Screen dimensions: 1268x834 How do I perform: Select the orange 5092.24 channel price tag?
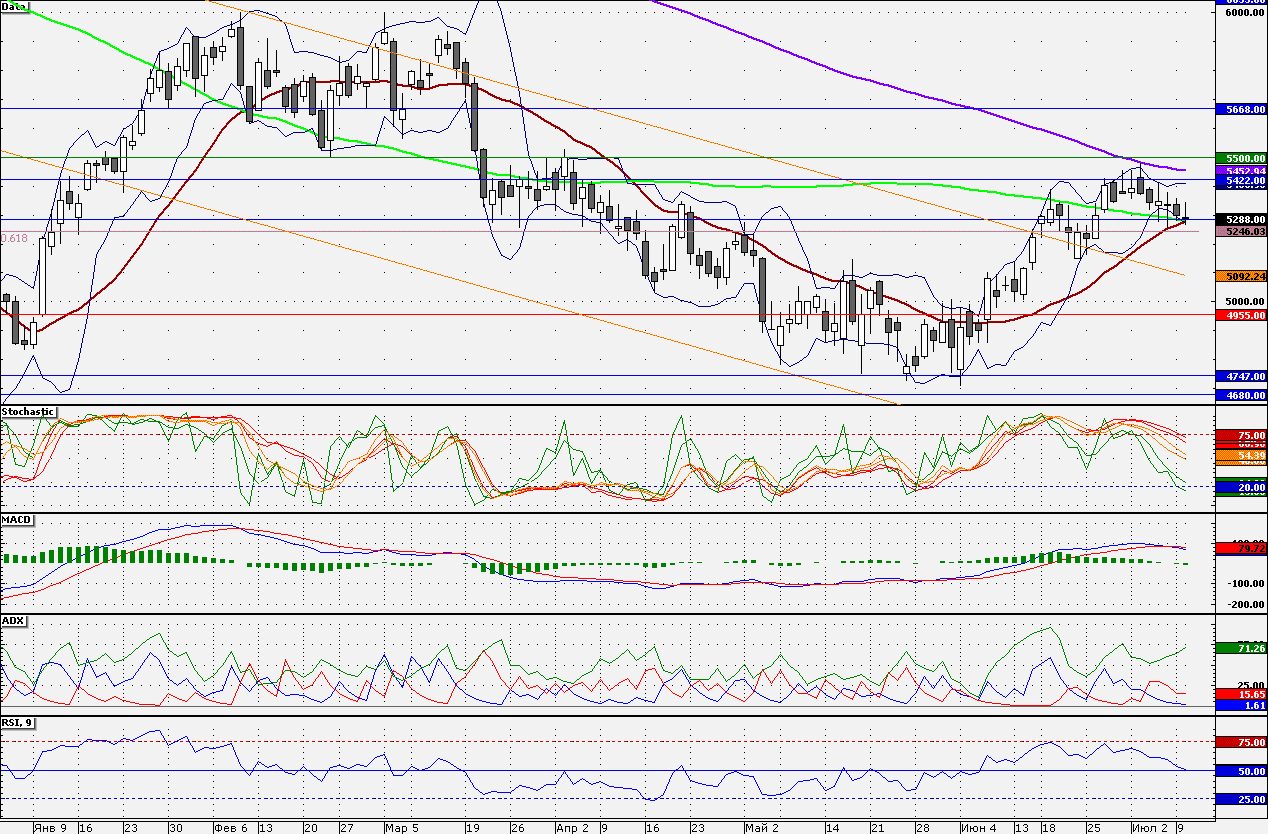(x=1241, y=275)
